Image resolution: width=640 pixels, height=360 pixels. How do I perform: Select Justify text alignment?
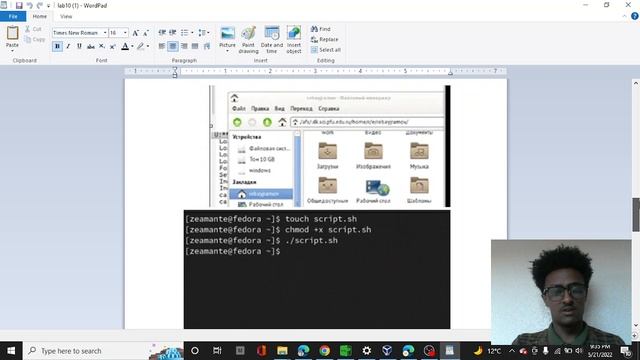[195, 46]
